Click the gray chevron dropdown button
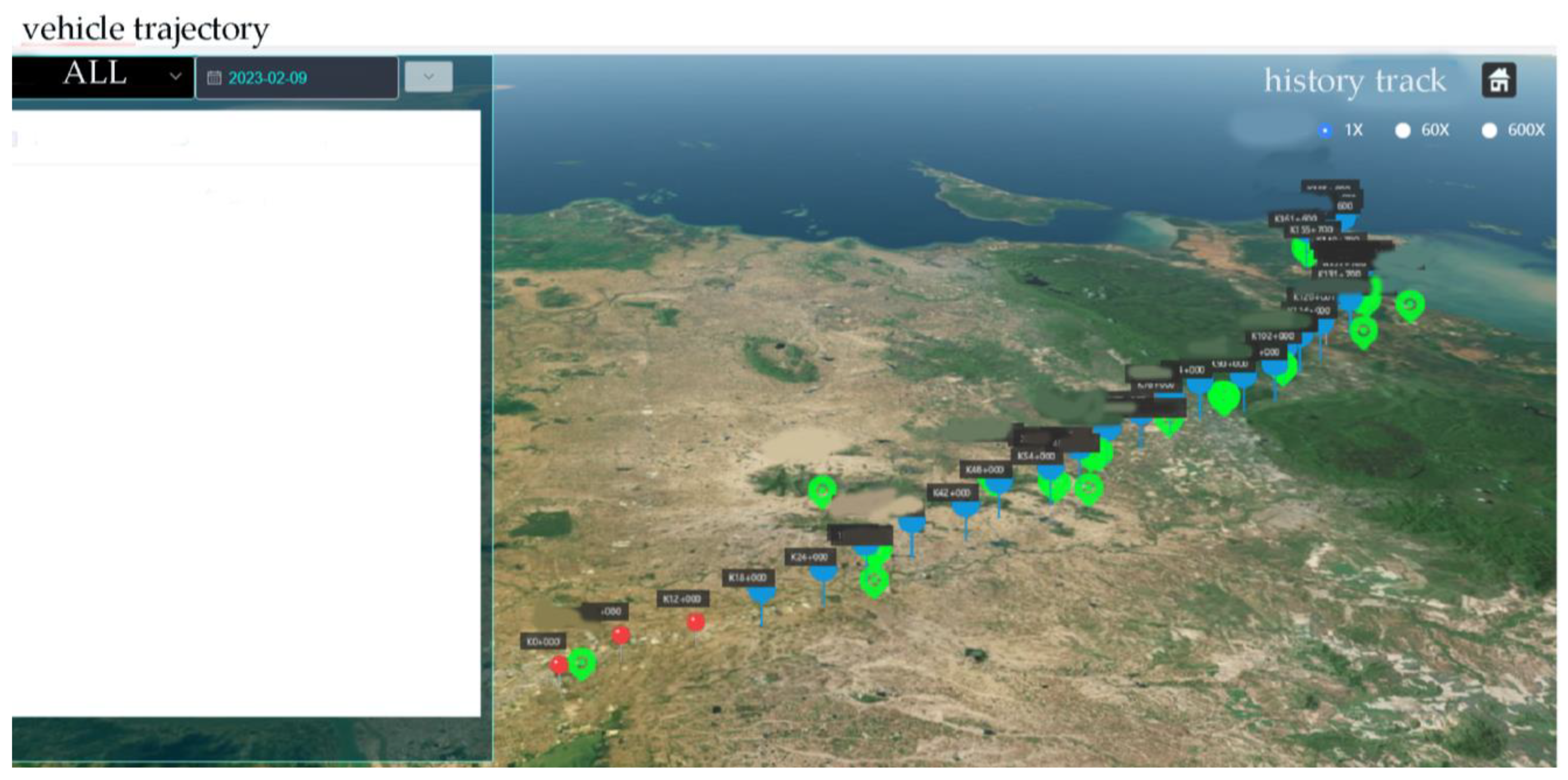Image resolution: width=1568 pixels, height=780 pixels. point(428,77)
